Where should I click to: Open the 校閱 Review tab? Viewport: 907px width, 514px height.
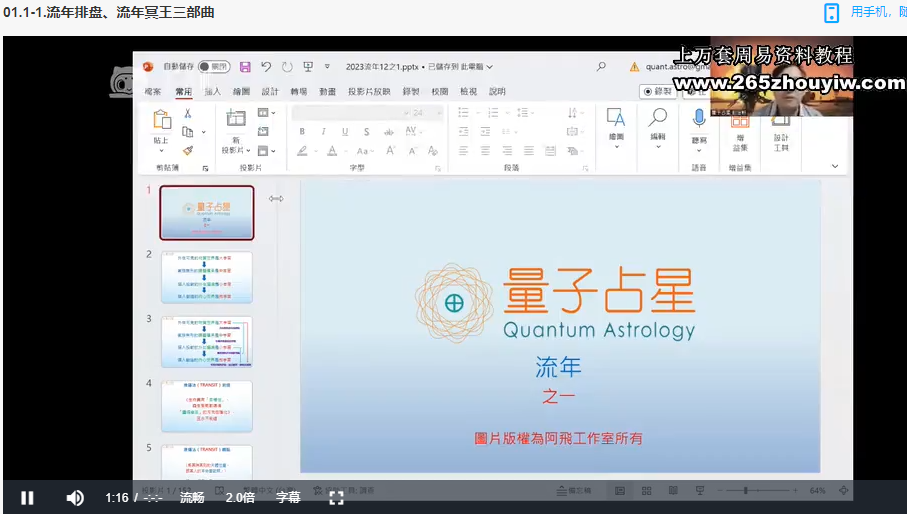(x=440, y=91)
